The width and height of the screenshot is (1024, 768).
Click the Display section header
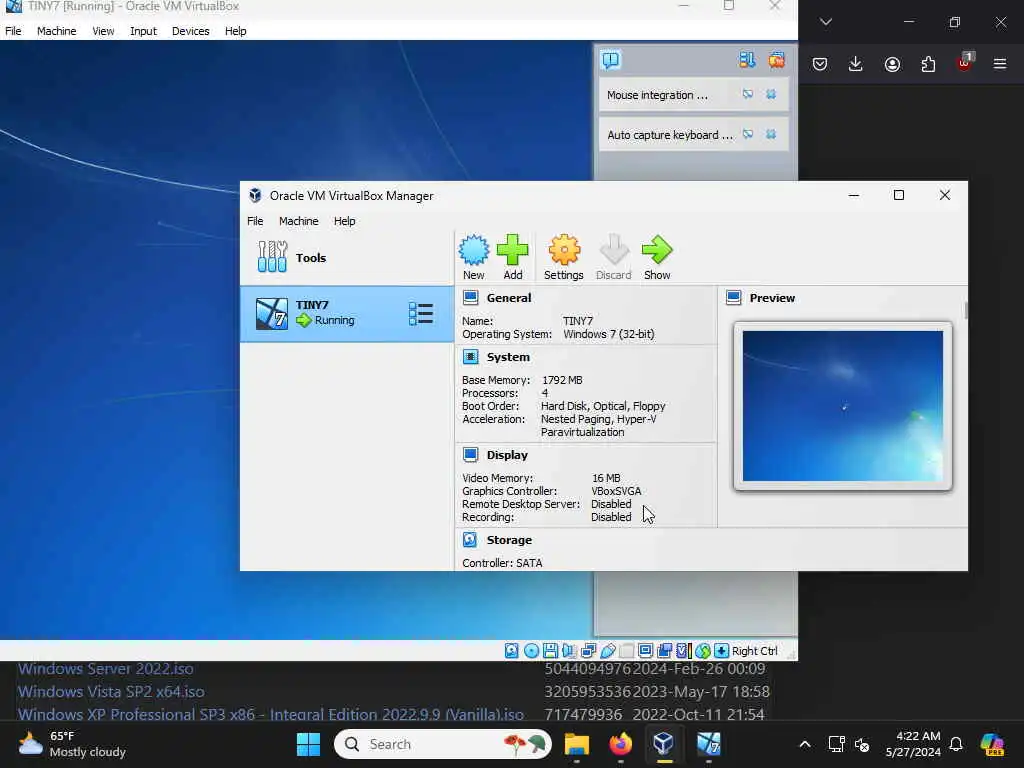coord(507,455)
